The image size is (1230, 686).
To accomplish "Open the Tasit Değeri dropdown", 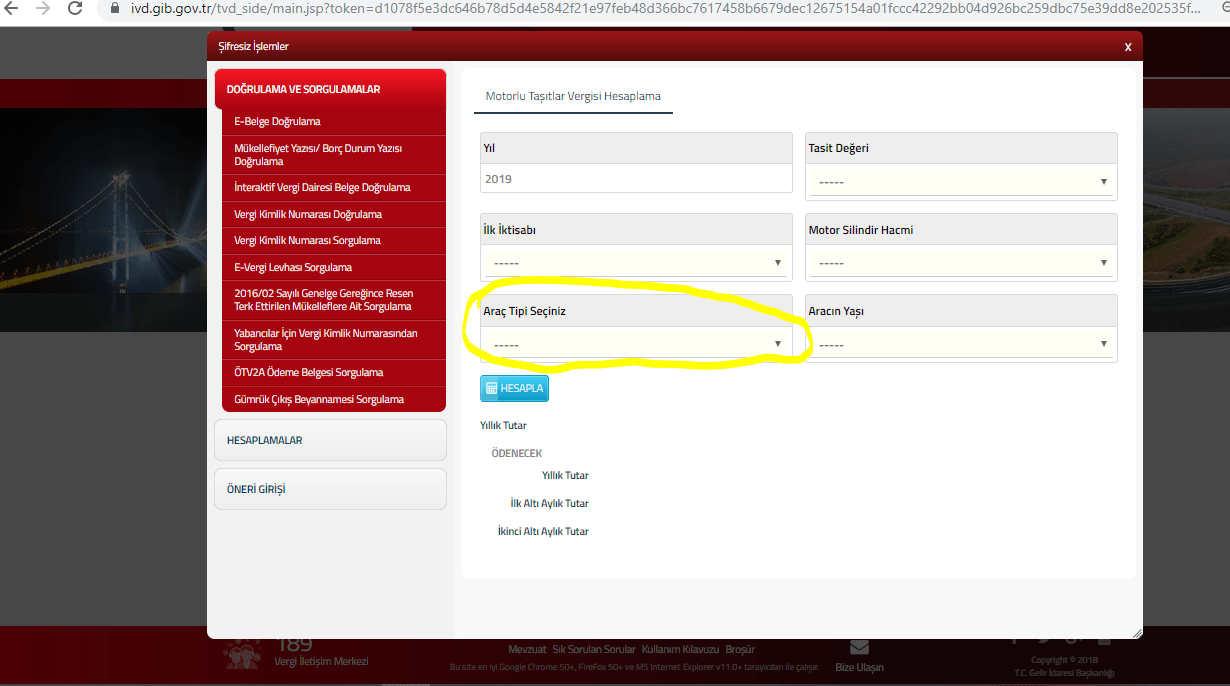I will [960, 182].
